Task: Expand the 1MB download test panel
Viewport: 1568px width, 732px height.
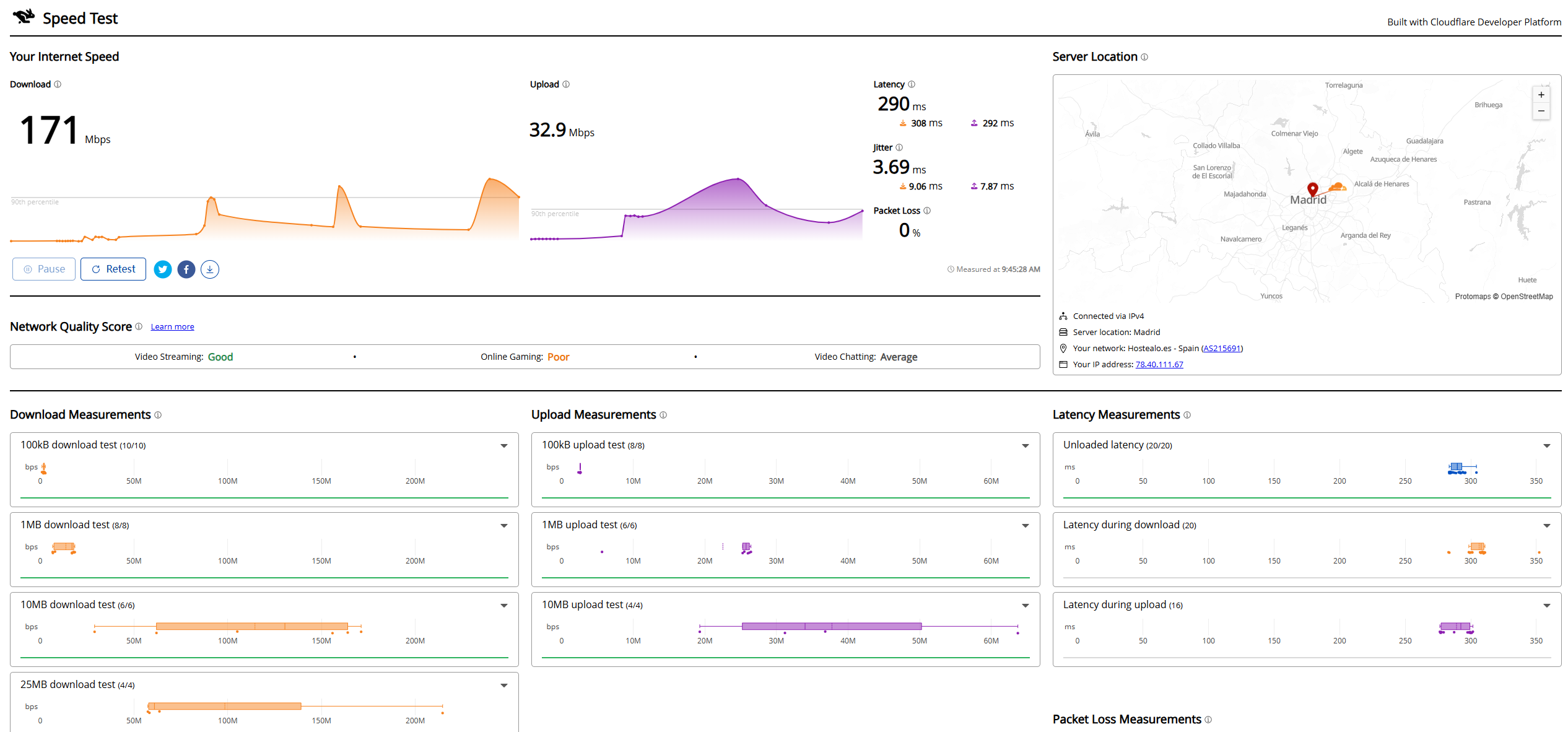Action: point(504,526)
